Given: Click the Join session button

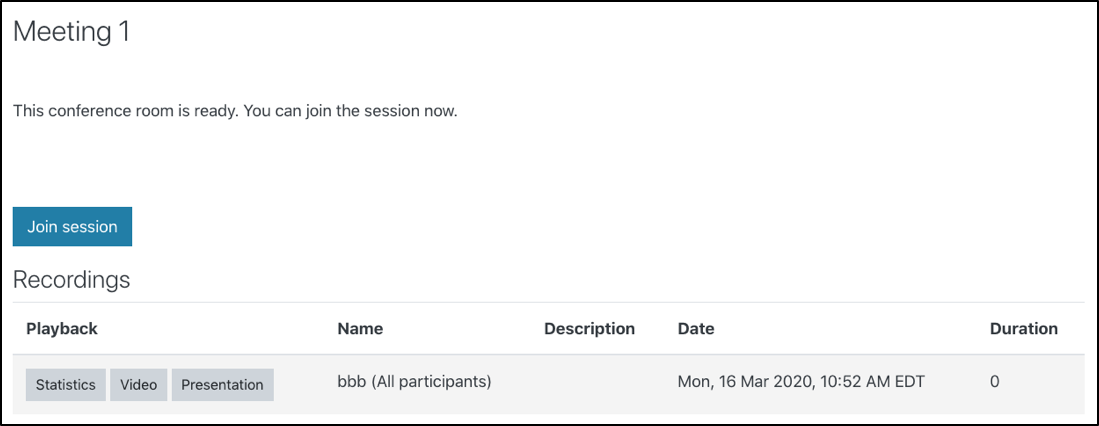Looking at the screenshot, I should click(72, 227).
